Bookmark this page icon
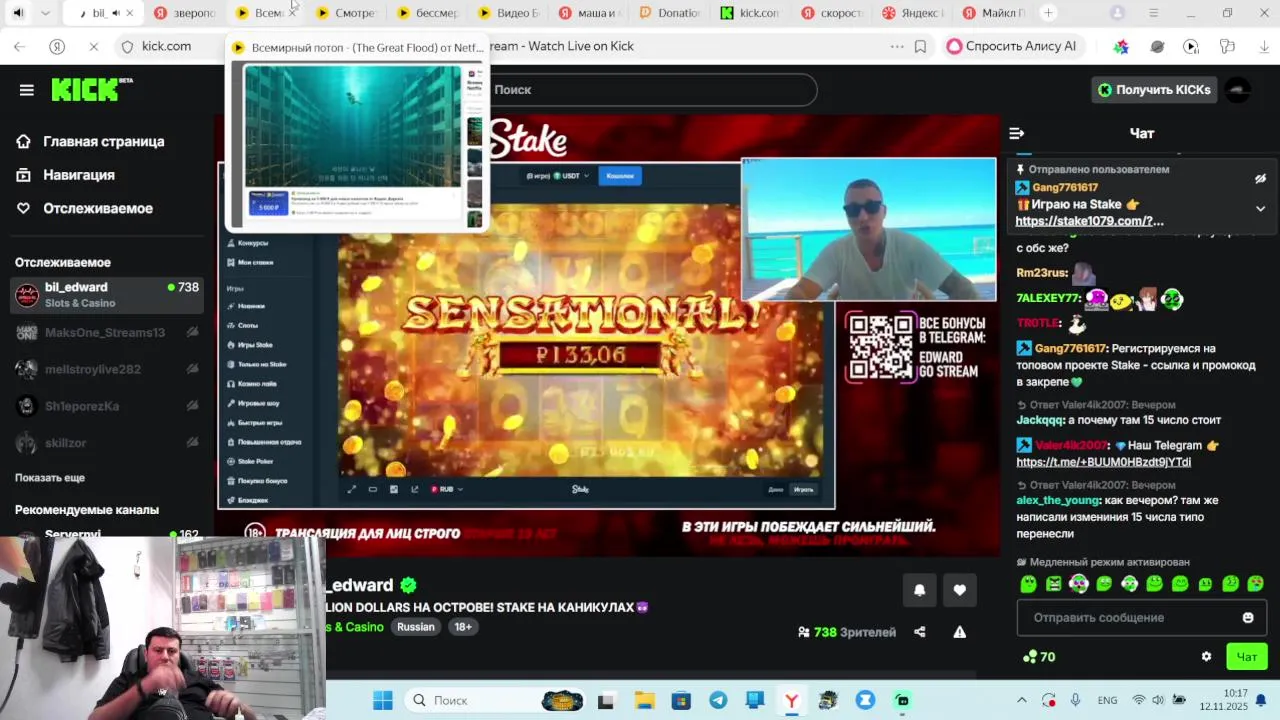This screenshot has width=1280, height=720. tap(920, 46)
